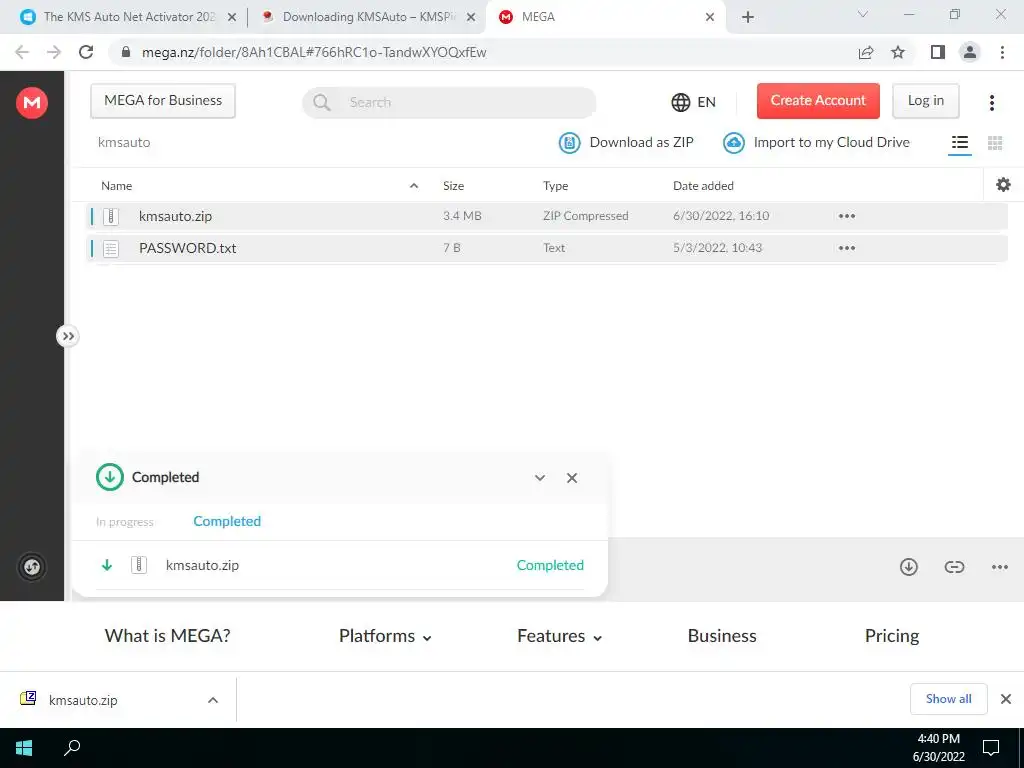Screen dimensions: 1024x768
Task: Sort by Size column header
Action: point(453,186)
